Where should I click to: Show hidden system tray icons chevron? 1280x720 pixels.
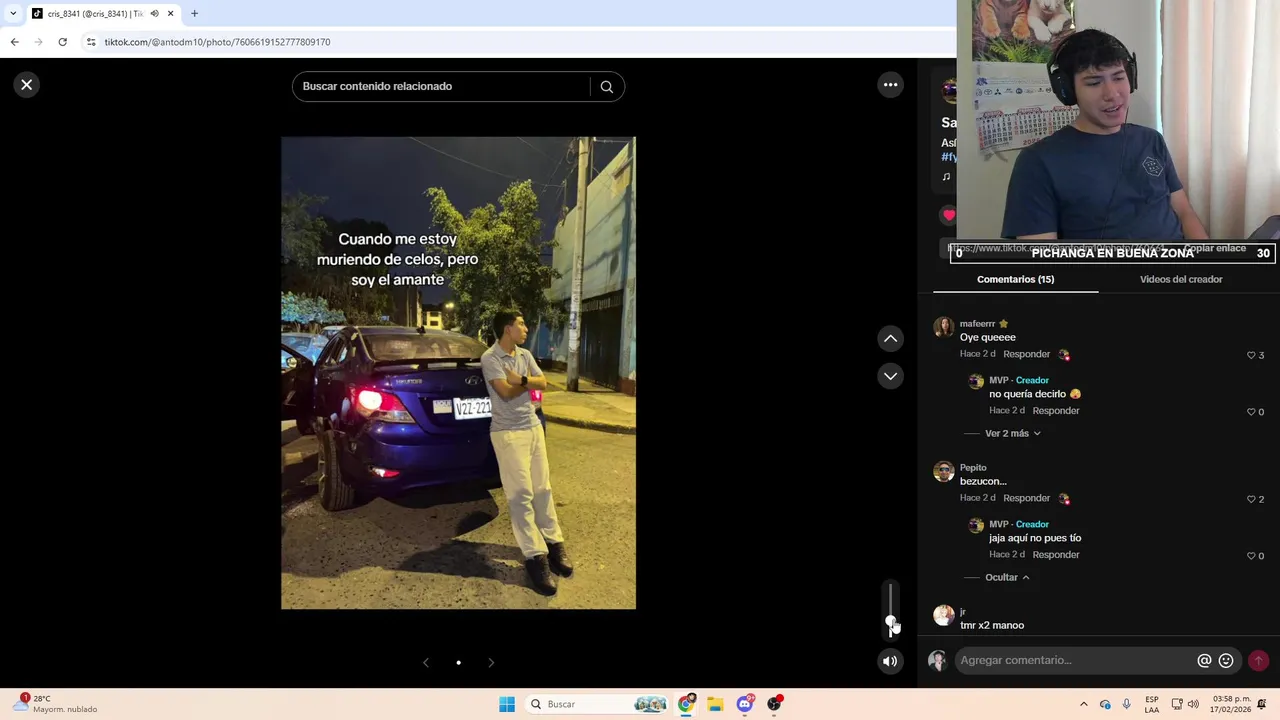pos(1083,704)
